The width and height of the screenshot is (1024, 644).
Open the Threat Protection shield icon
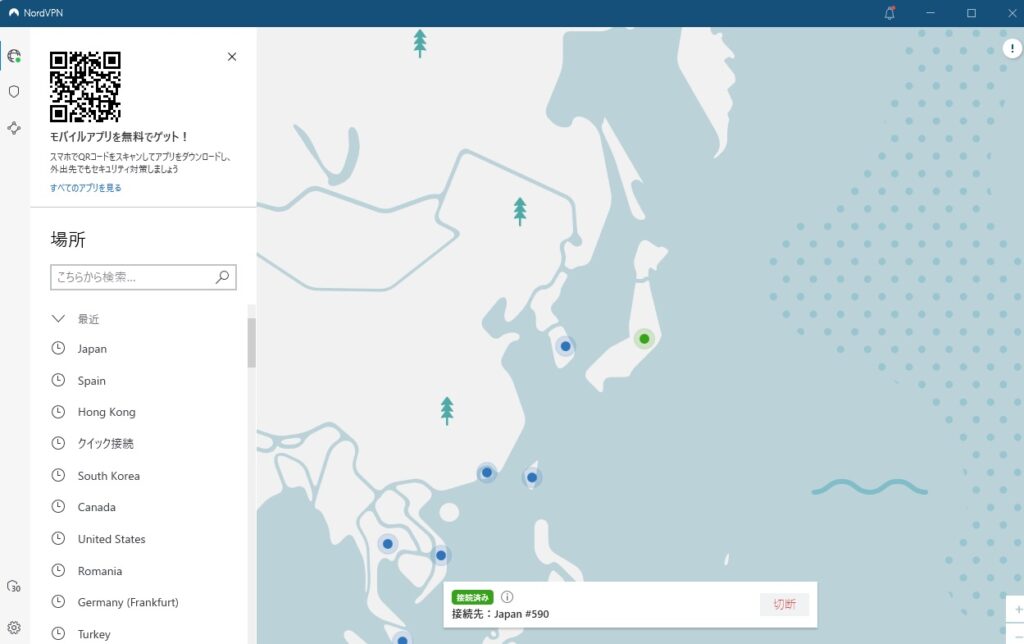coord(14,91)
